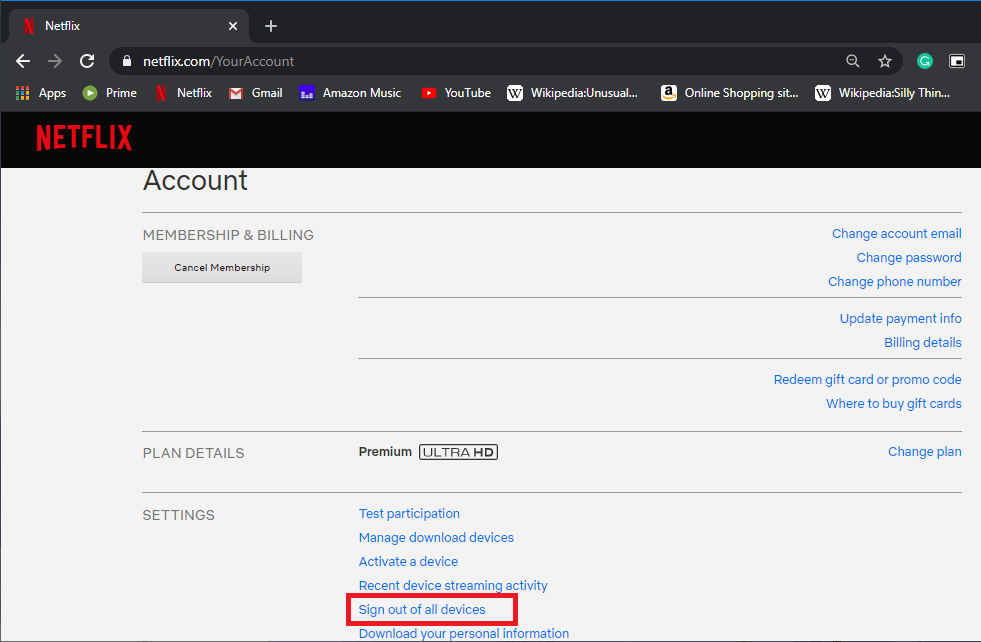Screen dimensions: 981x642
Task: Open the Gmail bookmark
Action: [255, 93]
